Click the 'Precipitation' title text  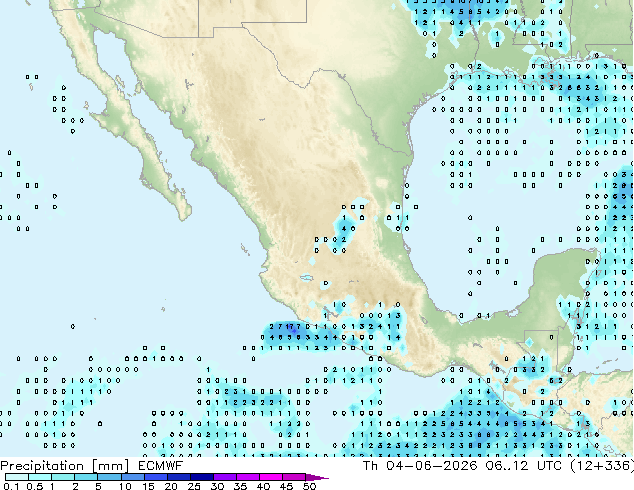(42, 466)
